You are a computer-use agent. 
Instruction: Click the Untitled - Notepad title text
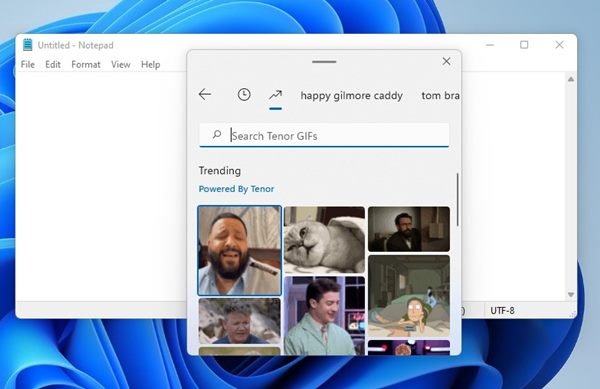coord(75,45)
